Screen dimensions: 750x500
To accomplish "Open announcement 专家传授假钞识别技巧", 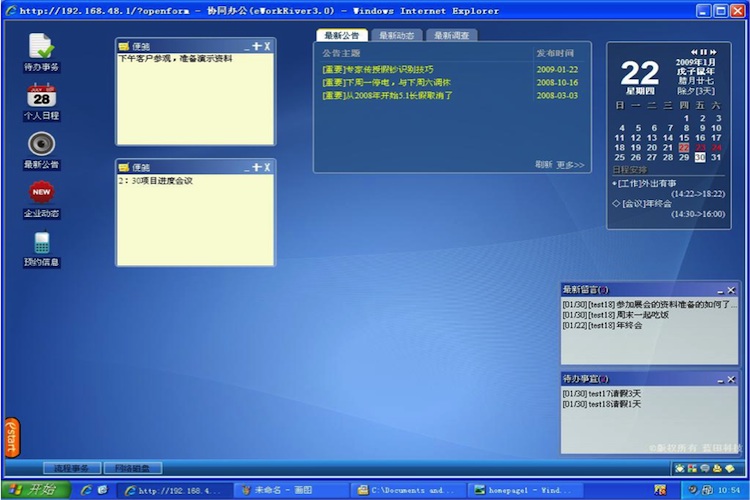I will [378, 69].
